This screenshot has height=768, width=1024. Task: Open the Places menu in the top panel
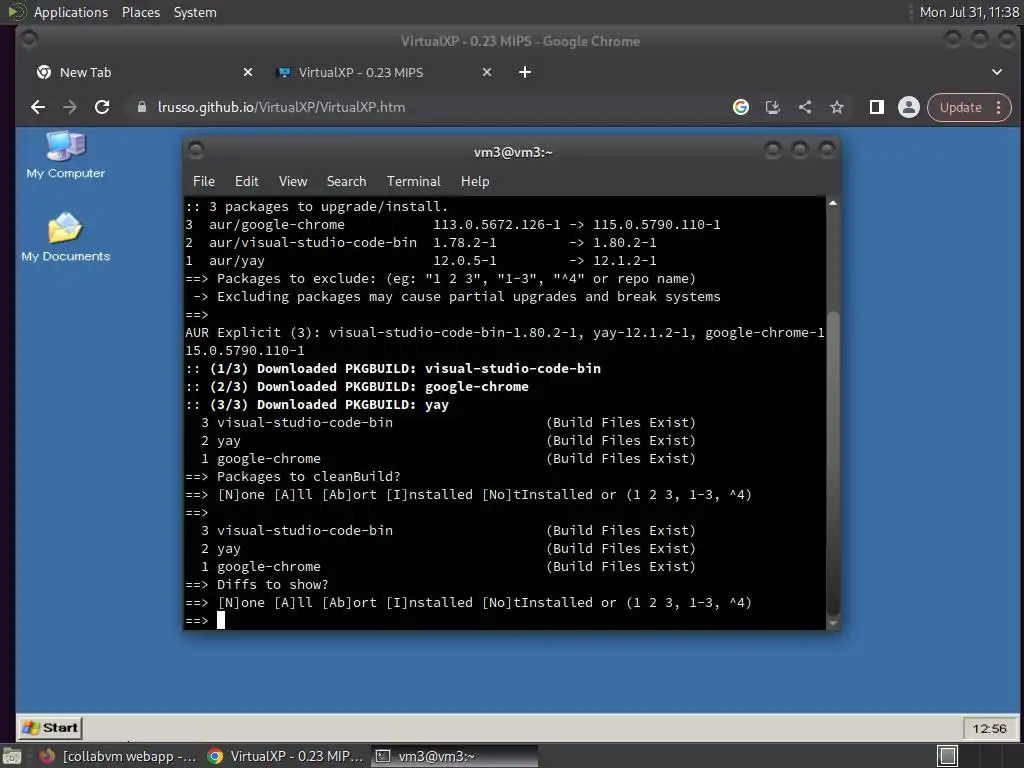tap(141, 12)
